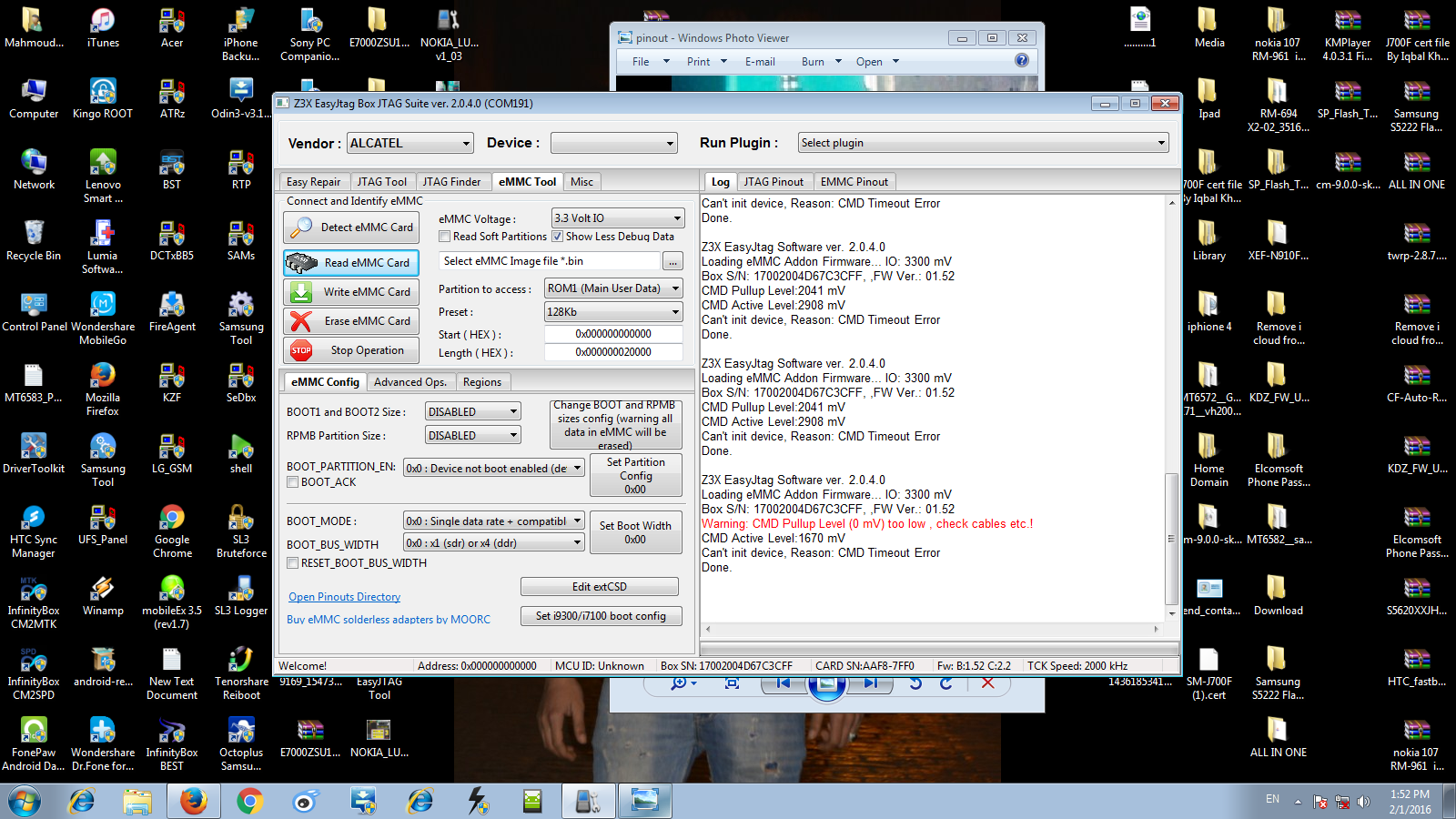This screenshot has height=819, width=1456.
Task: Click the Read eMMC Card button
Action: point(350,263)
